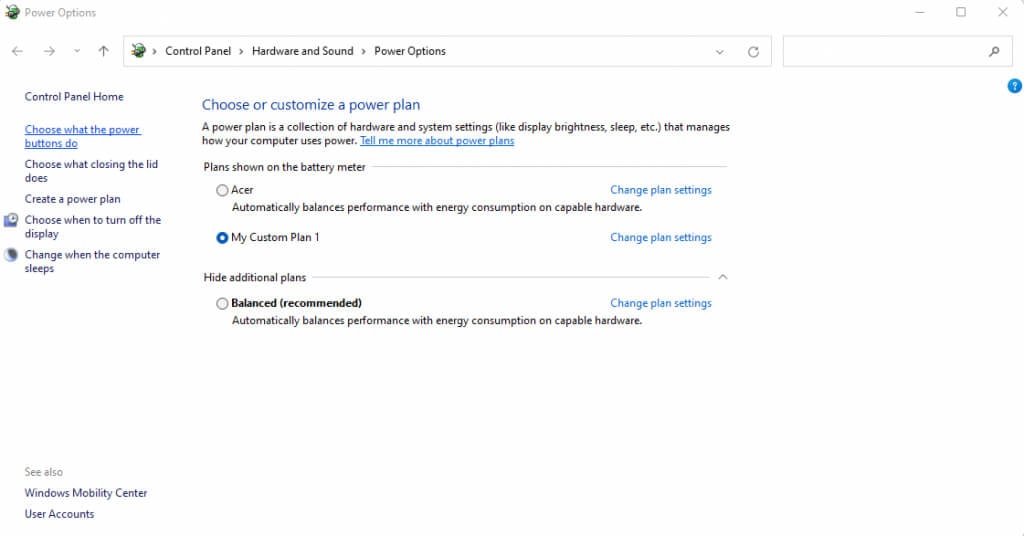
Task: Select the My Custom Plan 1 radio button
Action: click(x=222, y=238)
